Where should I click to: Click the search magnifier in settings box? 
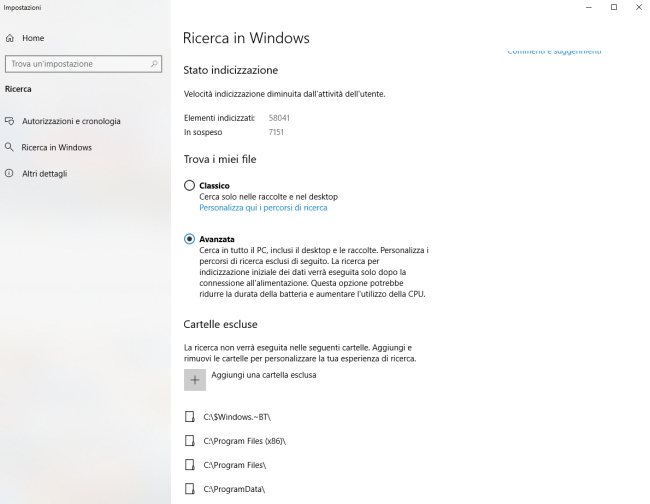154,64
